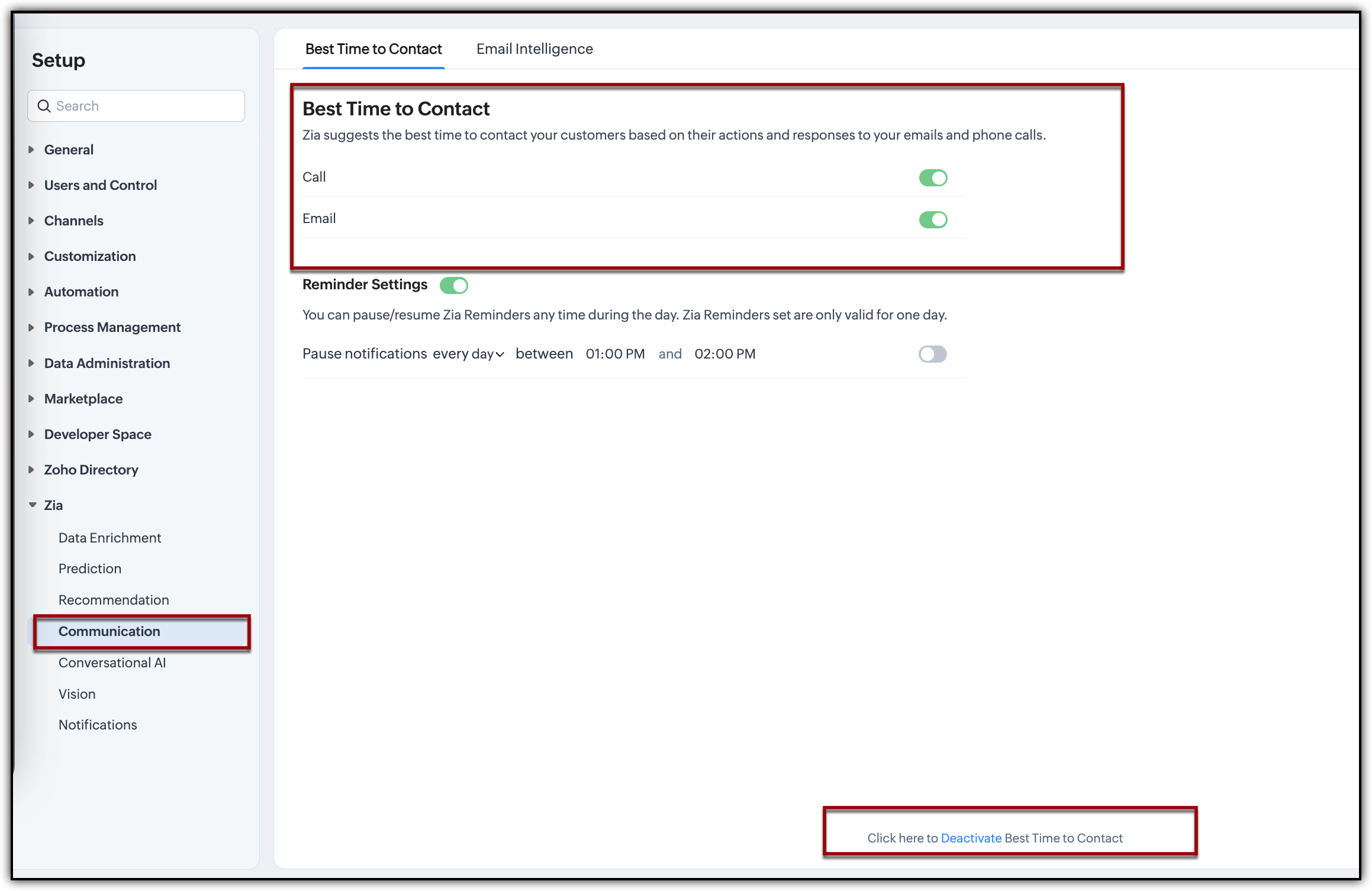Click the Process Management label
The width and height of the screenshot is (1372, 891).
pyautogui.click(x=112, y=327)
